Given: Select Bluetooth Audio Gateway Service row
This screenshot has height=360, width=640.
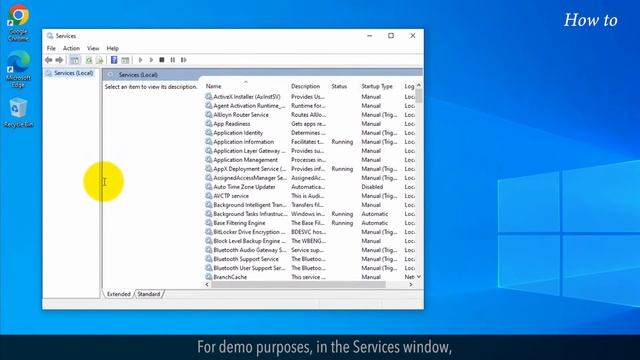Looking at the screenshot, I should (x=310, y=250).
